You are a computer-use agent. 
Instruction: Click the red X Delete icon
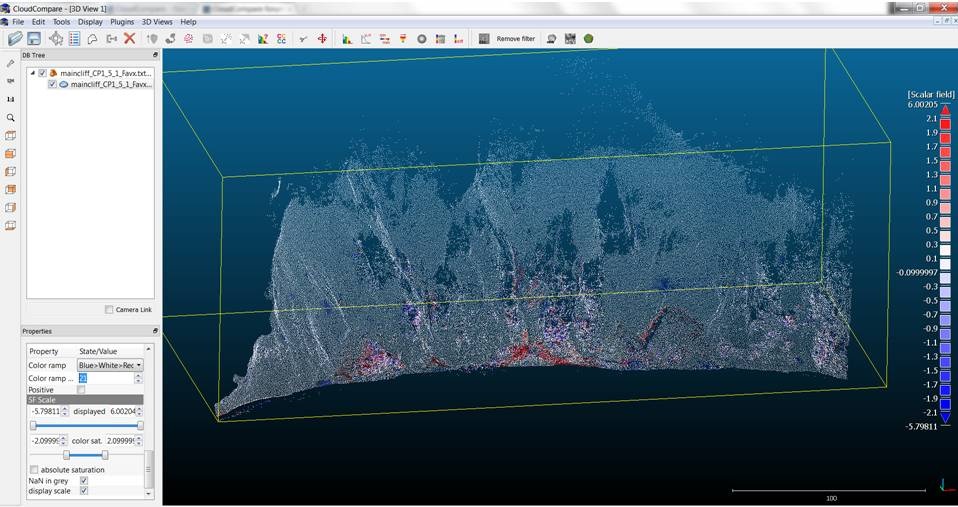pos(129,39)
